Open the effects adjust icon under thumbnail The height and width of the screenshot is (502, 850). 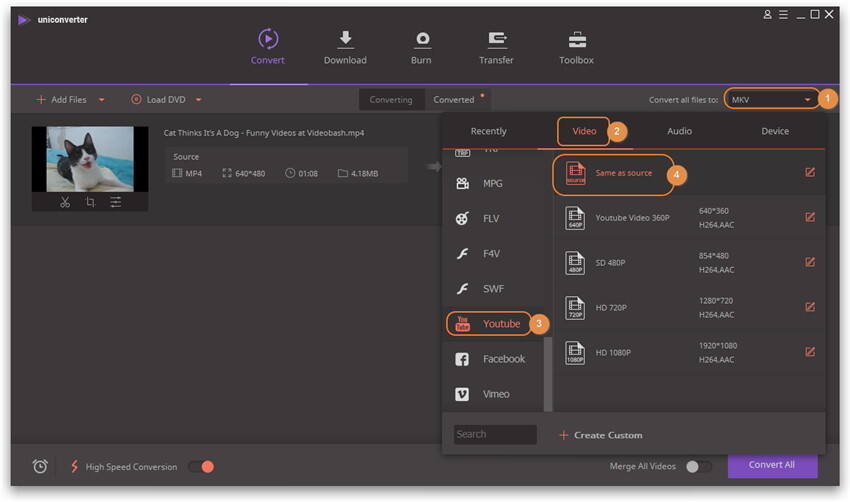point(115,202)
